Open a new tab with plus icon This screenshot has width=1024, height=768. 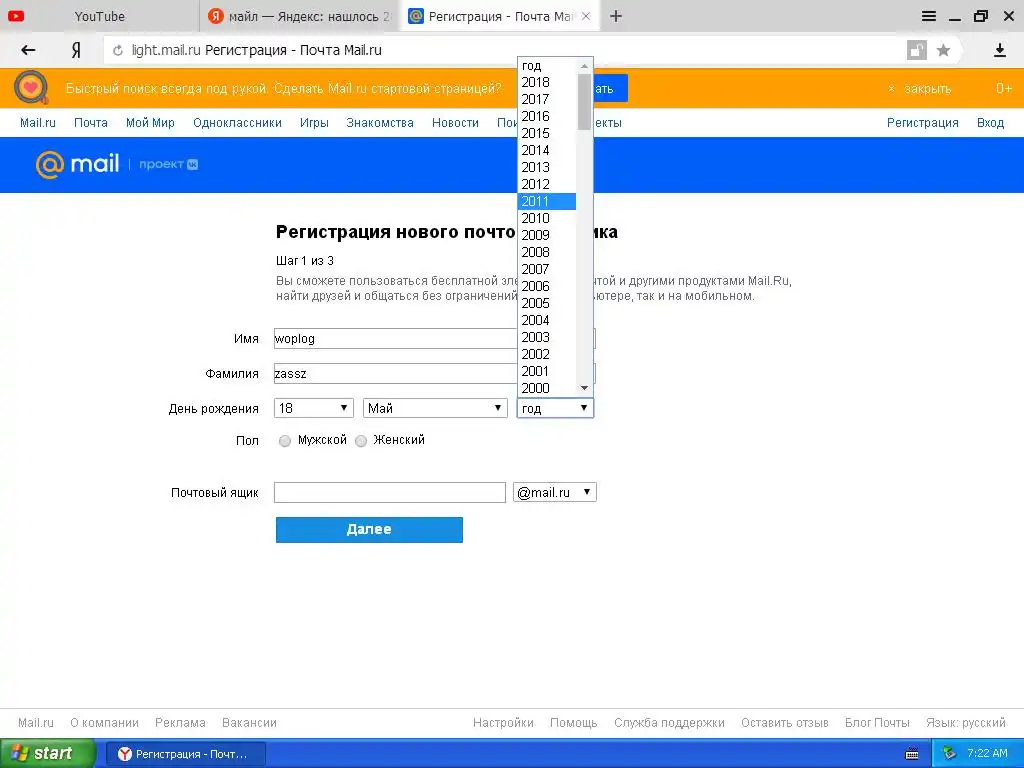click(616, 16)
